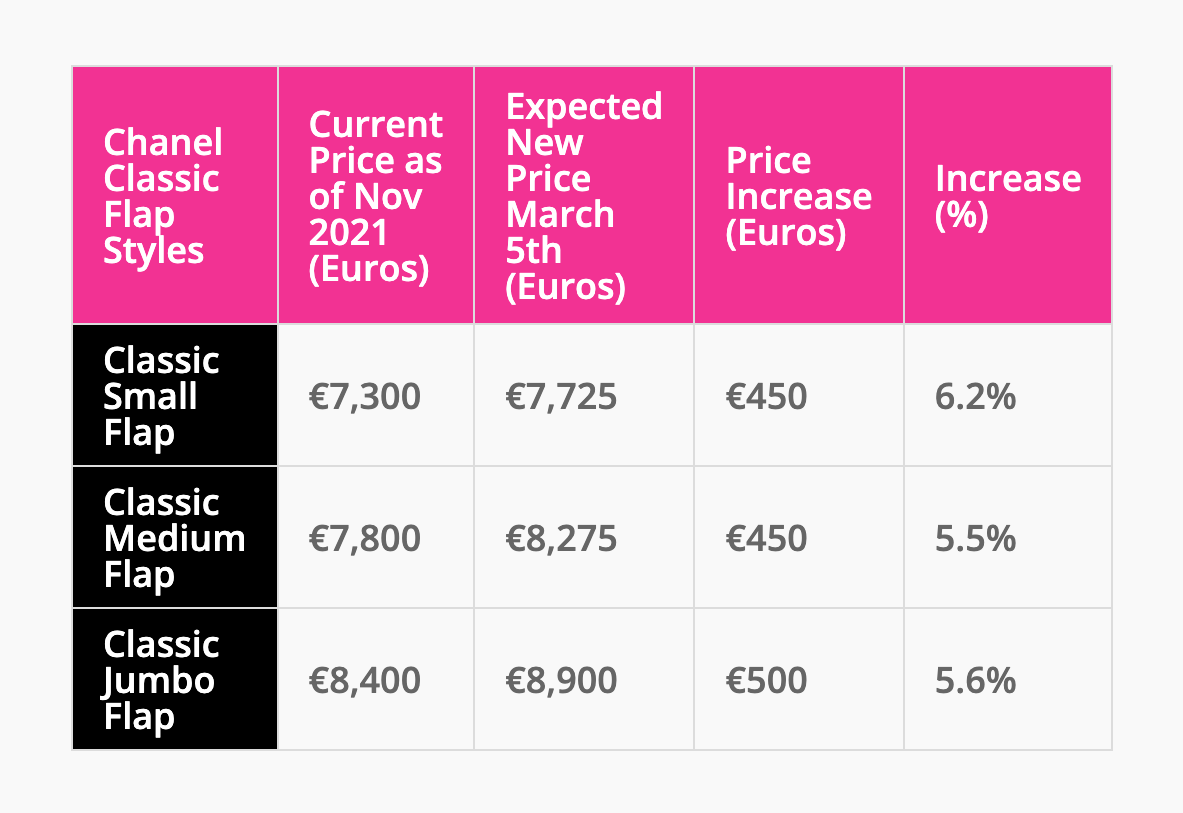The height and width of the screenshot is (813, 1183).
Task: Select the €450 increase in Medium Flap row
Action: click(x=766, y=539)
